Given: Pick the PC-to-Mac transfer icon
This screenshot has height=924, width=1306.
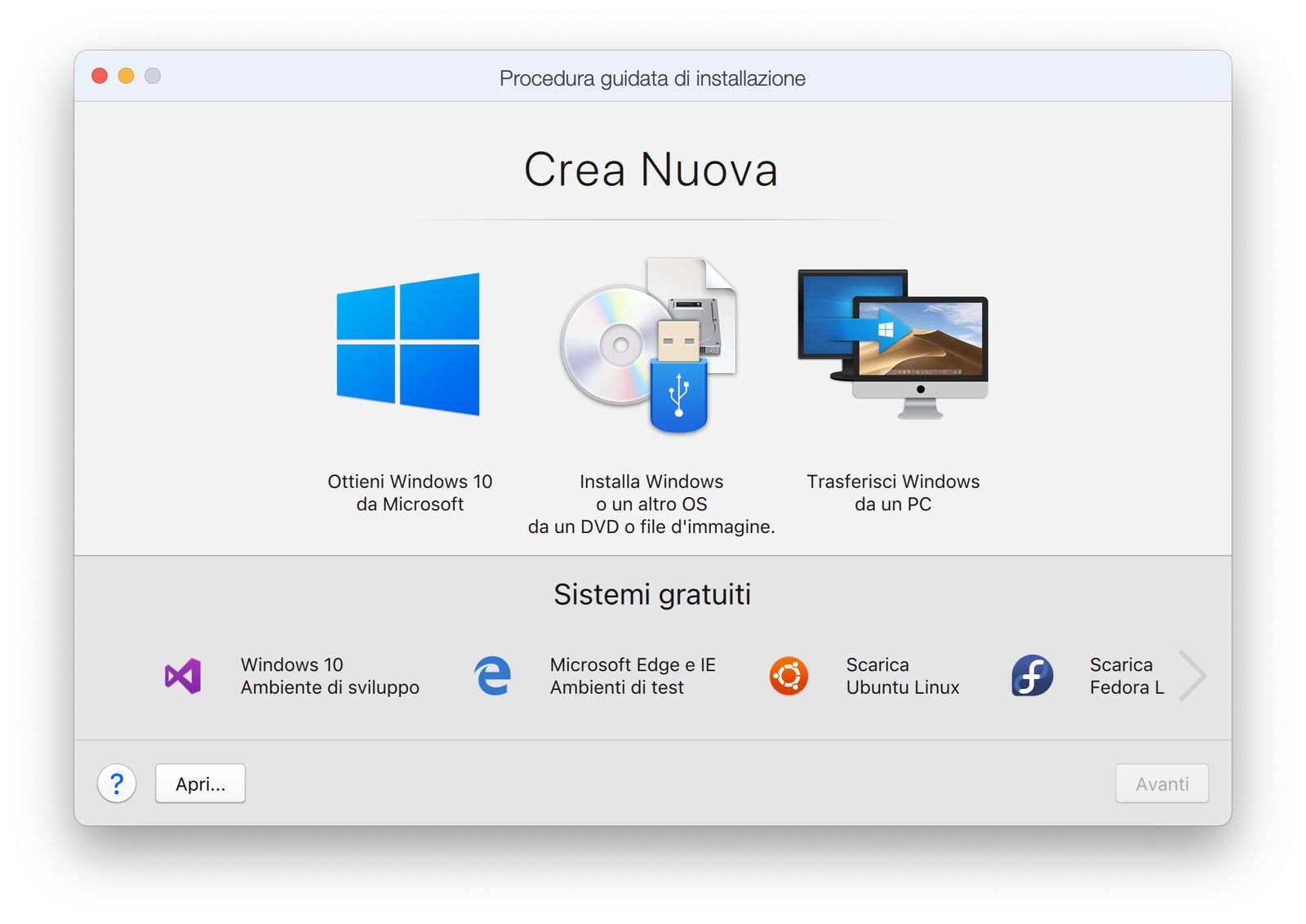Looking at the screenshot, I should (893, 344).
